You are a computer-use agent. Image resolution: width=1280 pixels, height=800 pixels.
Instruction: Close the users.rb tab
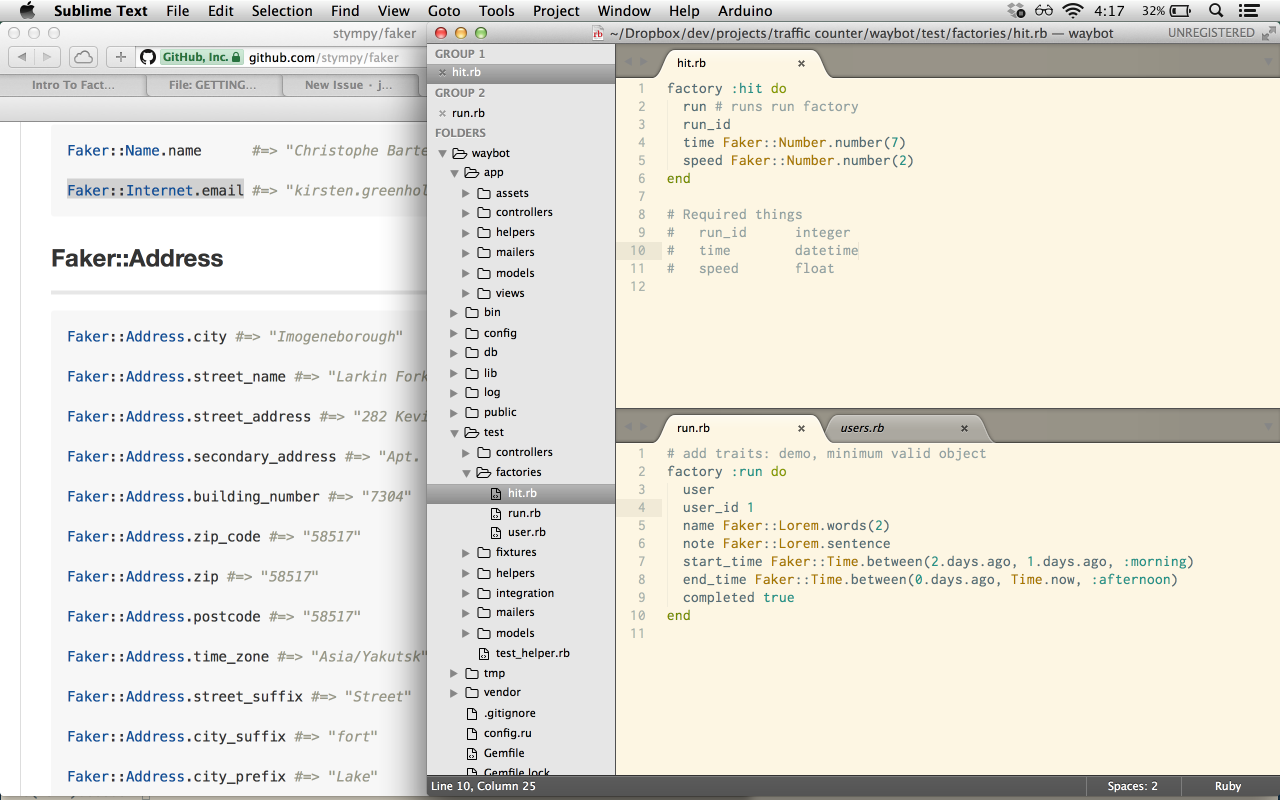964,428
